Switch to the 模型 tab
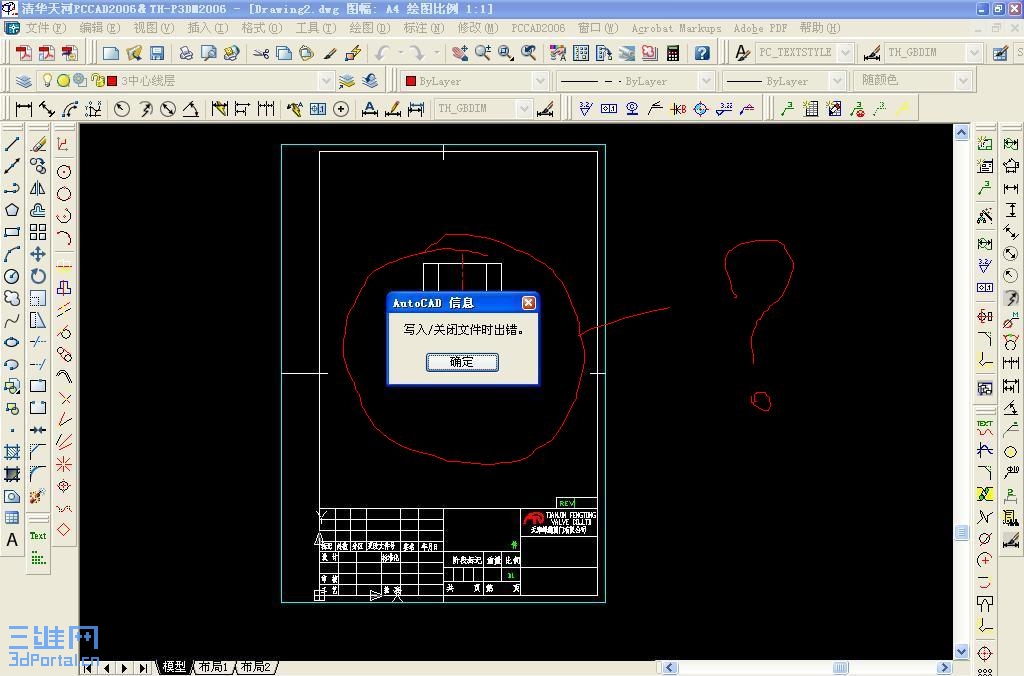The width and height of the screenshot is (1024, 676). coord(174,667)
